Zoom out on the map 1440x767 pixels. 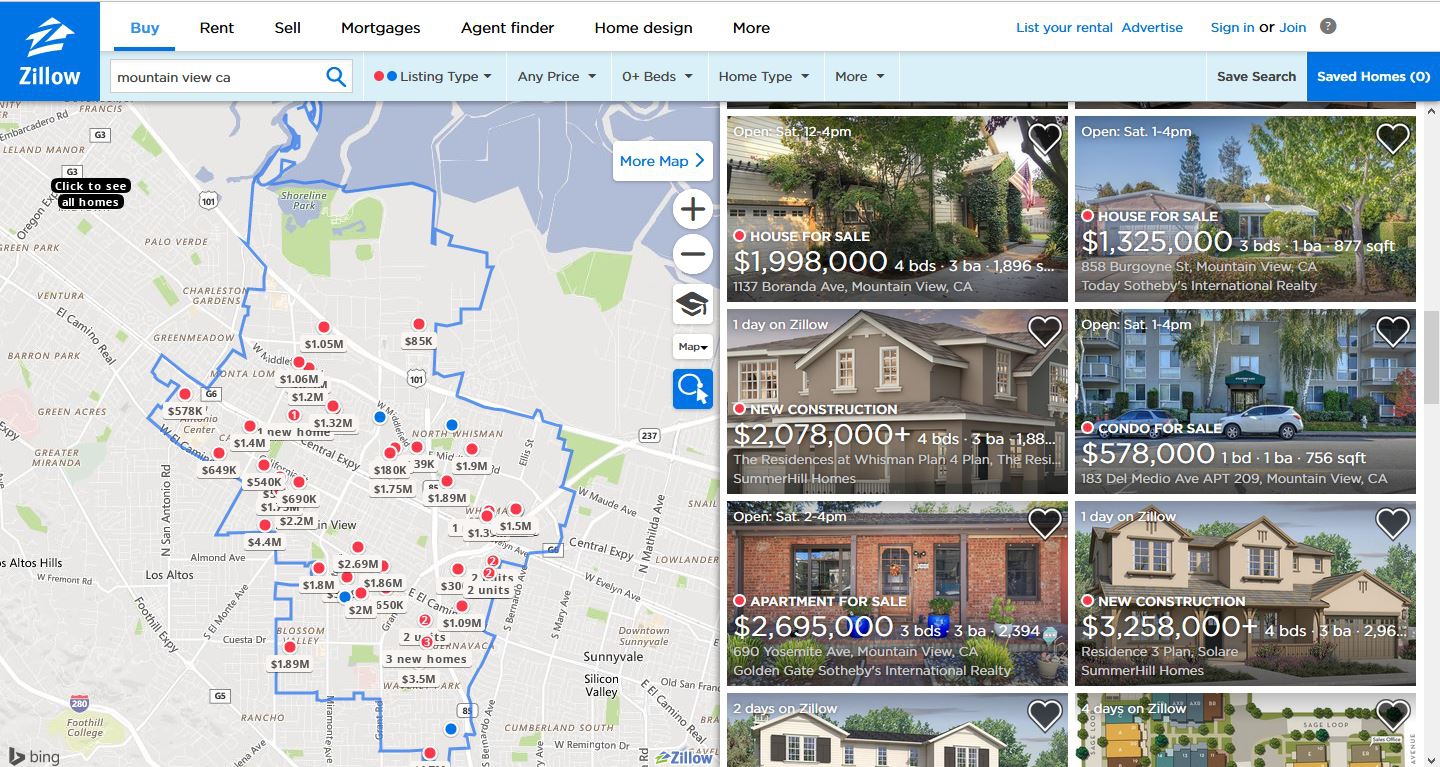pyautogui.click(x=692, y=254)
